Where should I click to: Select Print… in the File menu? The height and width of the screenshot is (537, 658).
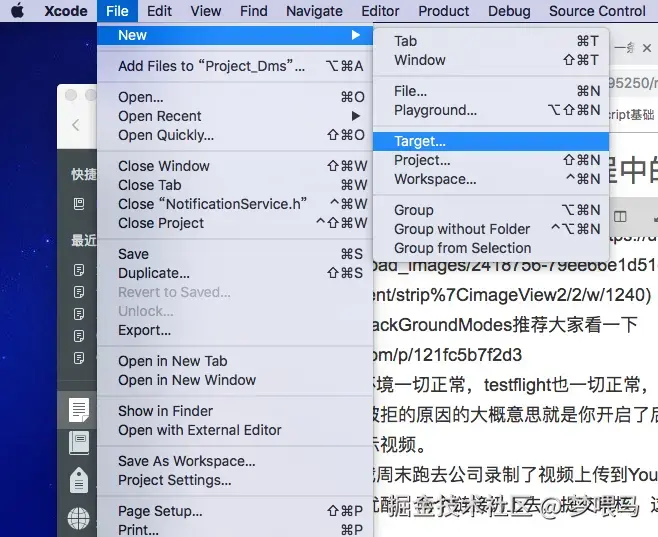[x=235, y=530]
